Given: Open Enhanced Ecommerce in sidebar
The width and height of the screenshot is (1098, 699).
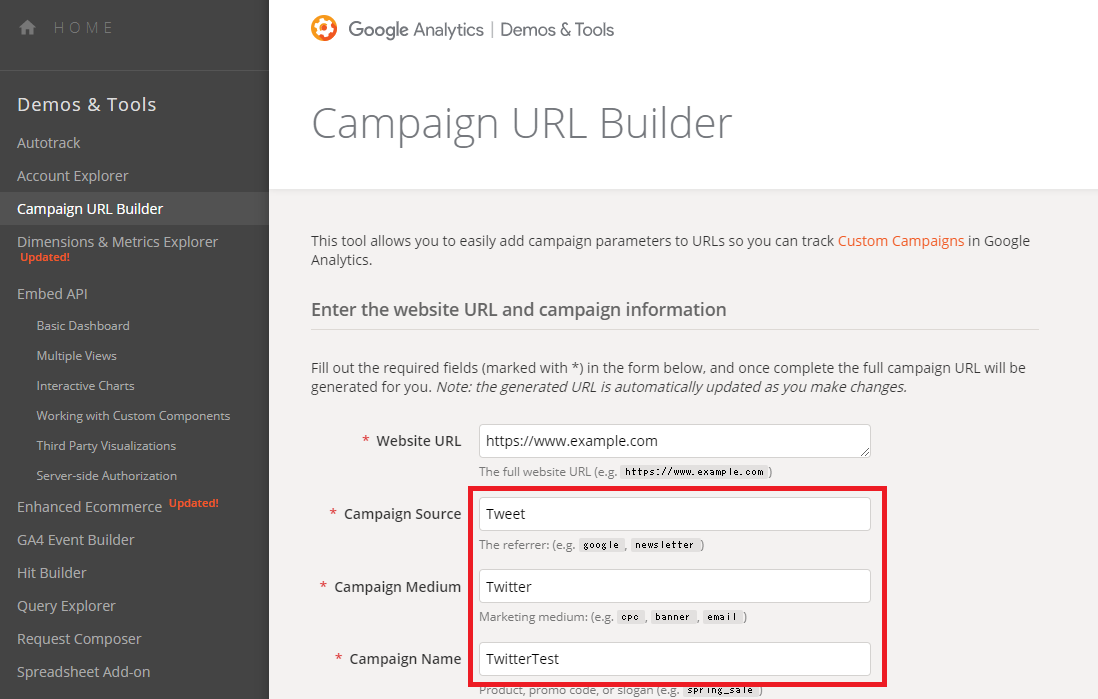Looking at the screenshot, I should 90,507.
